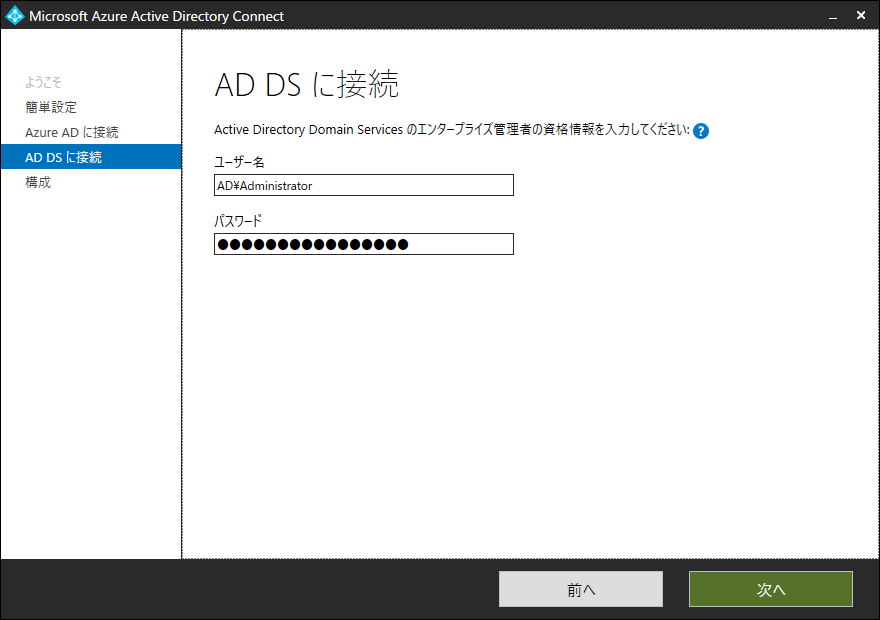Viewport: 880px width, 620px height.
Task: Select 簡単設定 in the sidebar
Action: tap(51, 107)
